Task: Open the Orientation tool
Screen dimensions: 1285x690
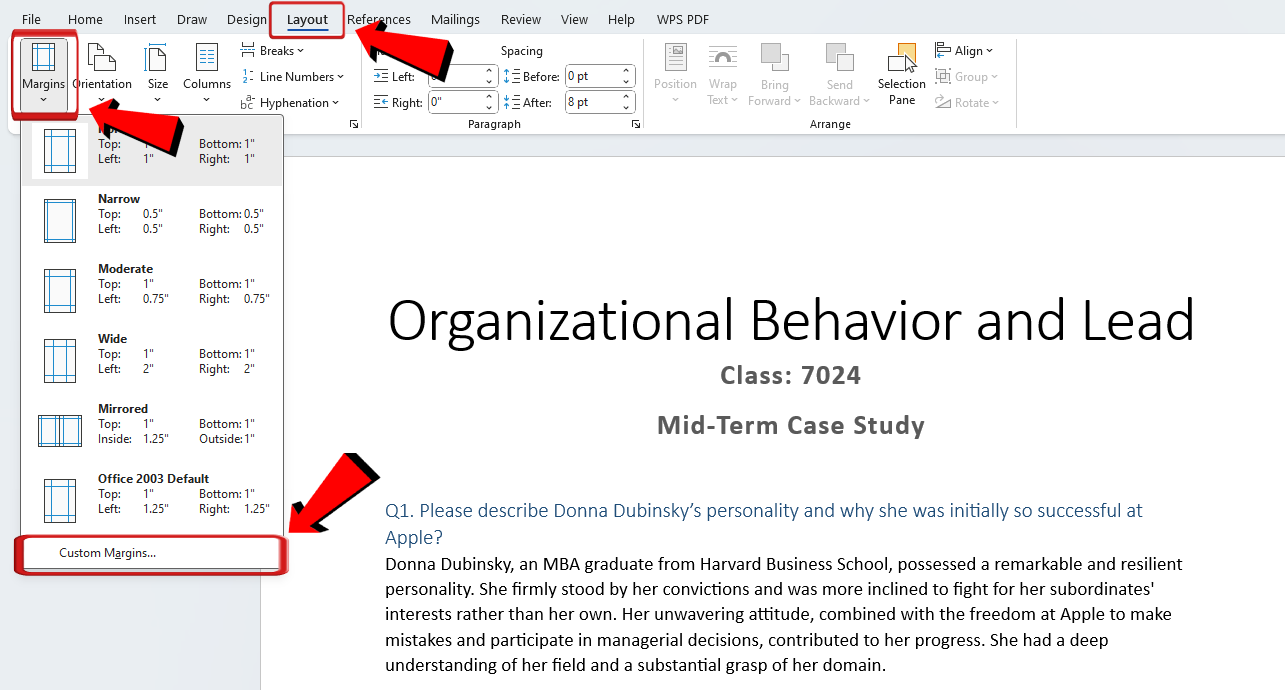Action: point(102,70)
